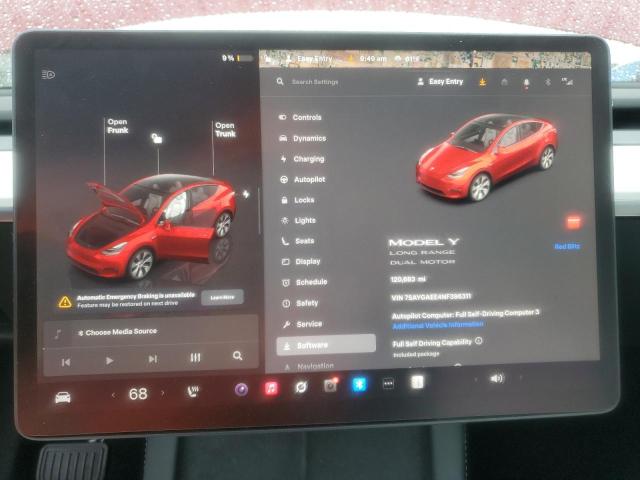Tap the volume speaker icon

pyautogui.click(x=497, y=379)
